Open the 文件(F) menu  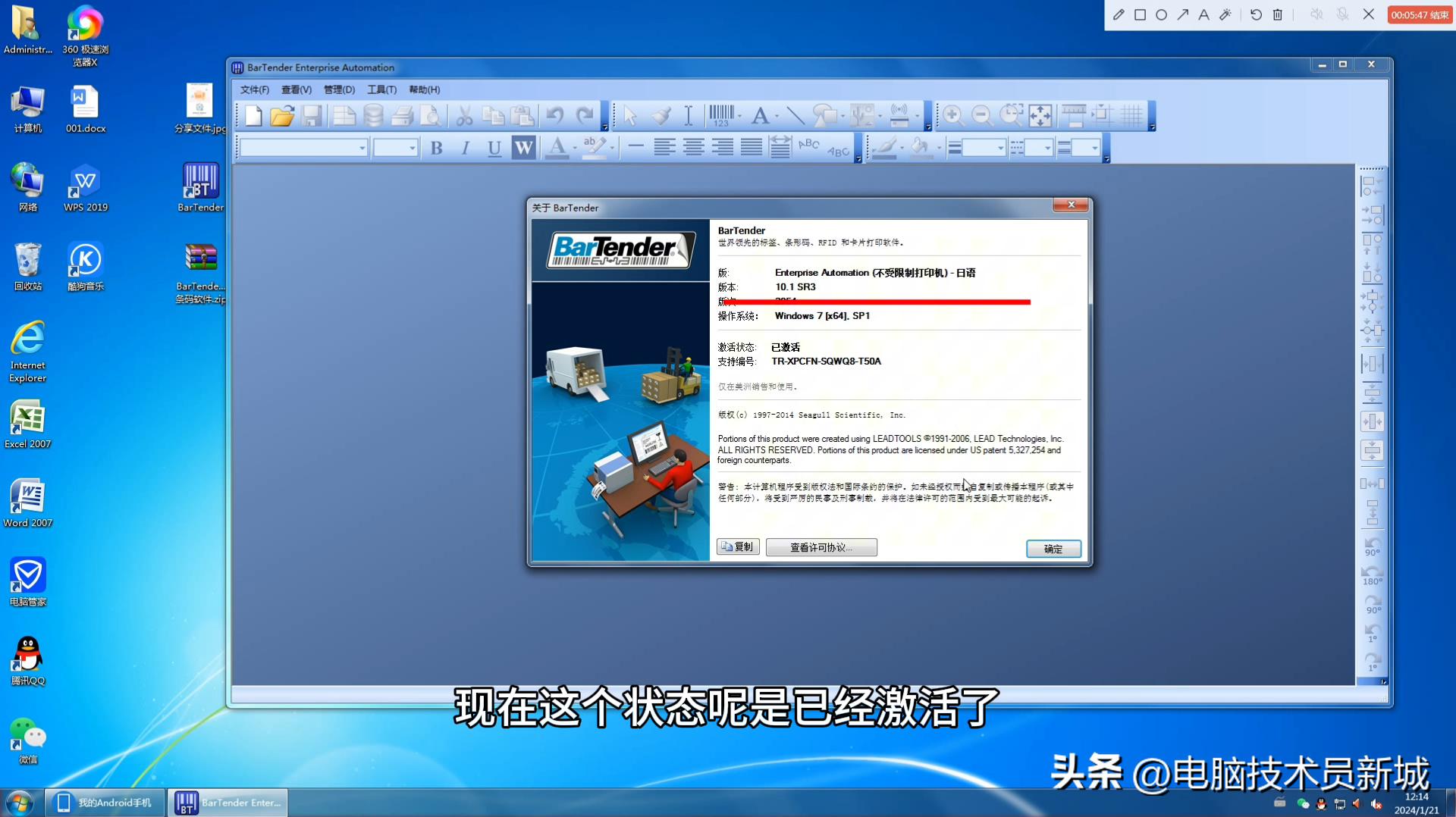(255, 89)
